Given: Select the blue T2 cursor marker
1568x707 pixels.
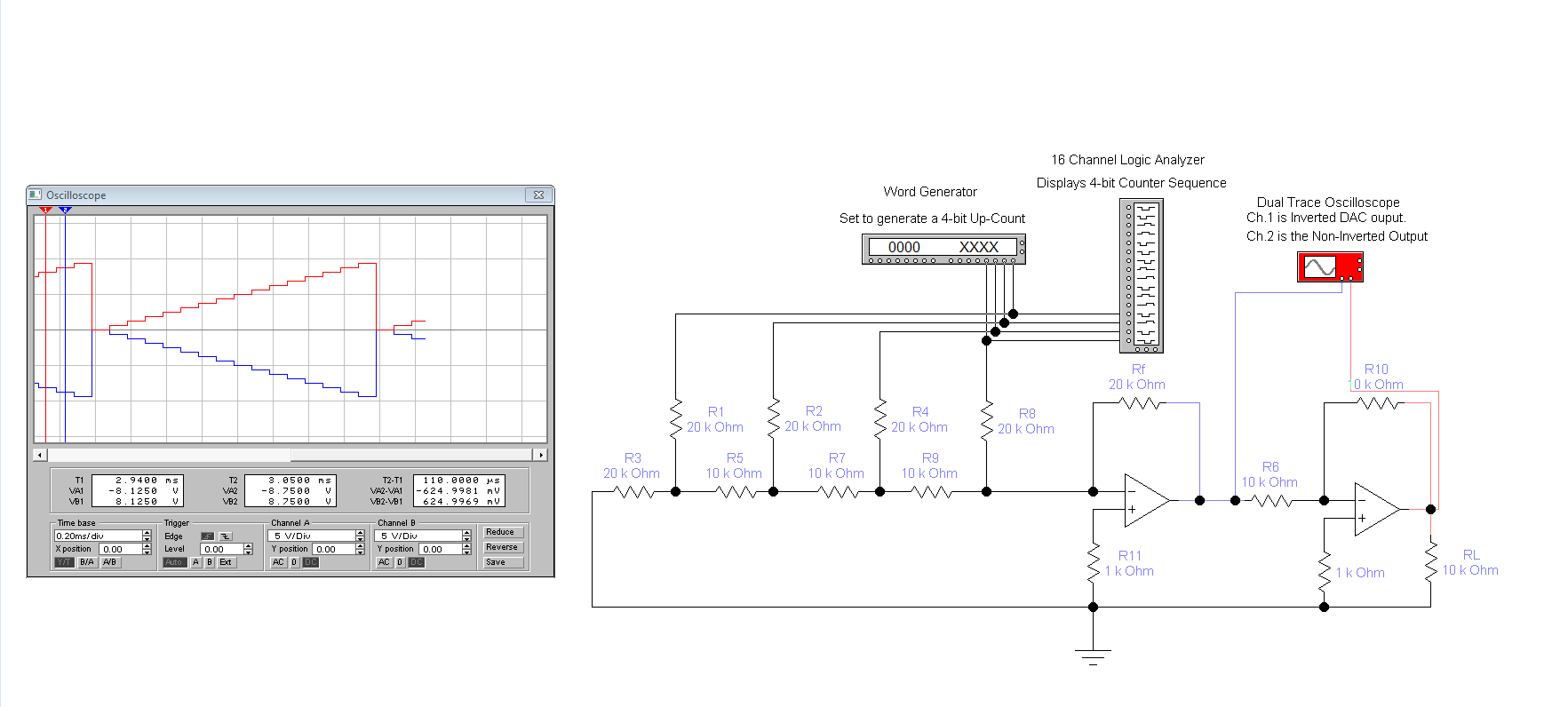Looking at the screenshot, I should pos(65,210).
